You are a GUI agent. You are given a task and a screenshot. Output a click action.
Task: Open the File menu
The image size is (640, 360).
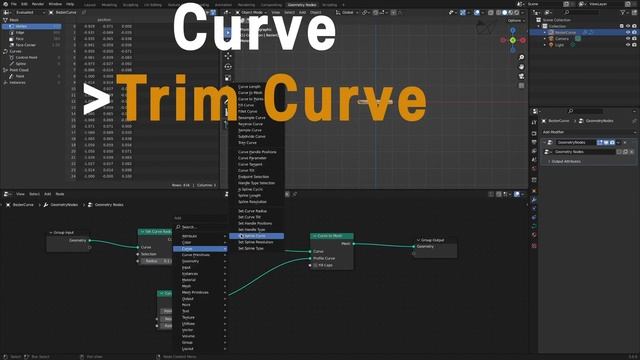13,4
